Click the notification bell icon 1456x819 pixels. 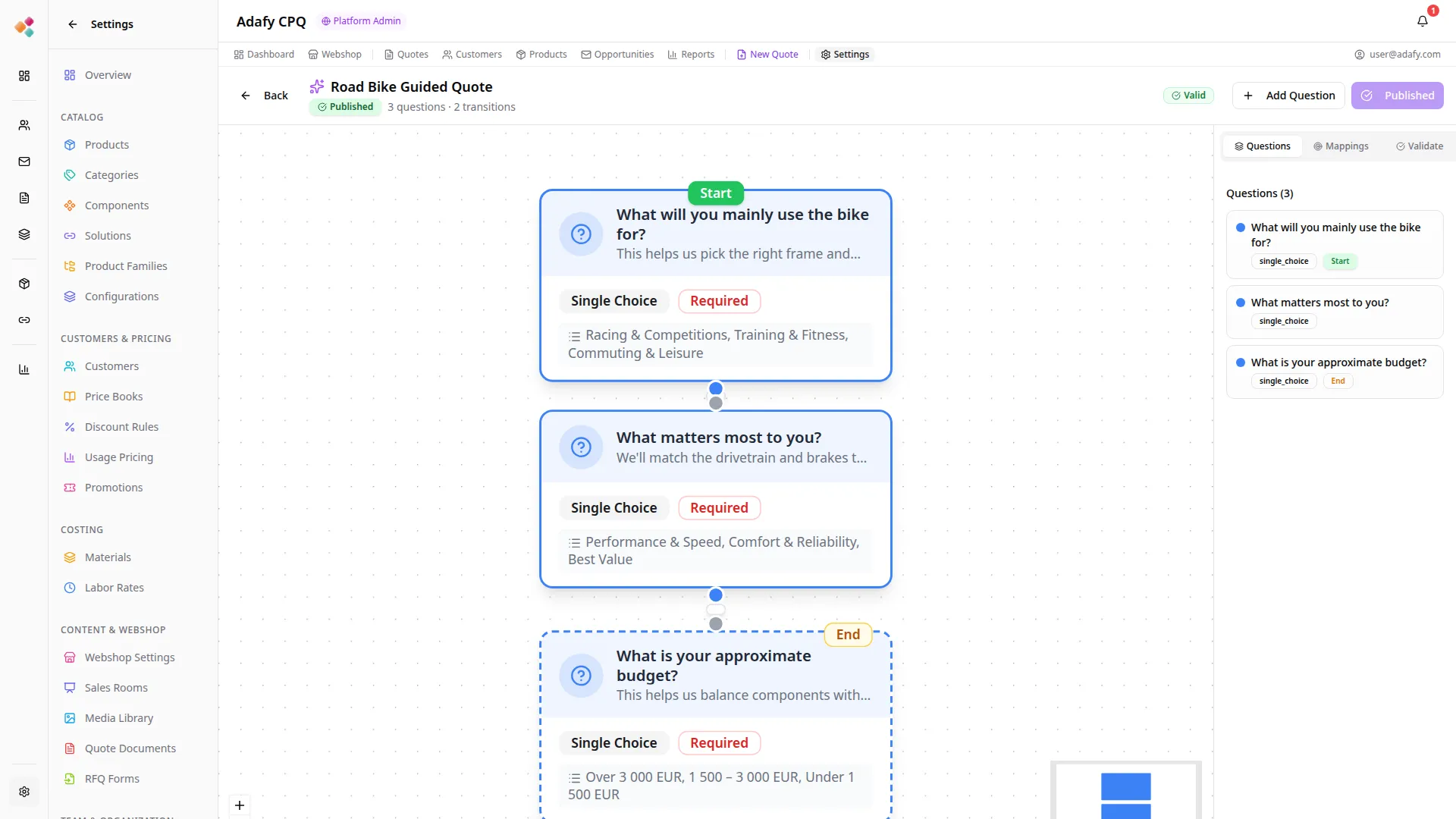(x=1422, y=21)
